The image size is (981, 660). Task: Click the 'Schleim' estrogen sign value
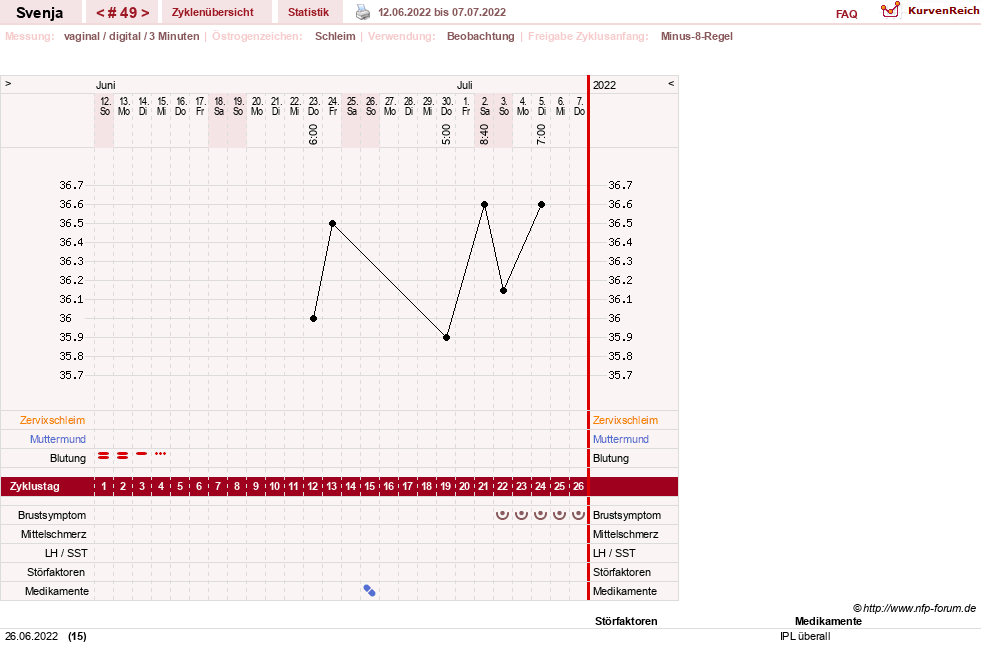335,36
